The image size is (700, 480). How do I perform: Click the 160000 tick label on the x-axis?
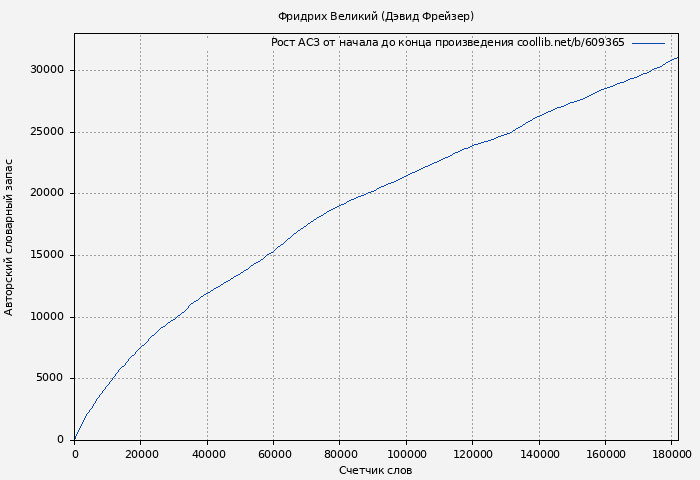[605, 454]
